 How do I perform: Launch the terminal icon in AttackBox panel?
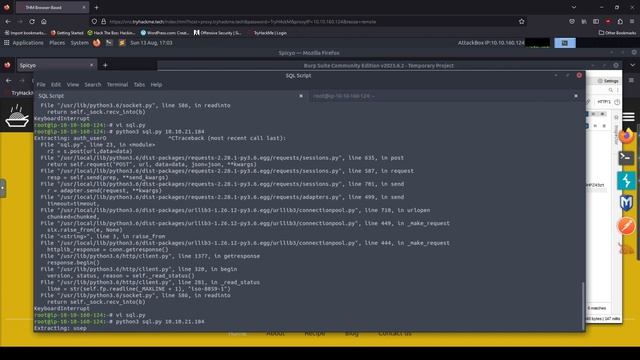pos(109,42)
